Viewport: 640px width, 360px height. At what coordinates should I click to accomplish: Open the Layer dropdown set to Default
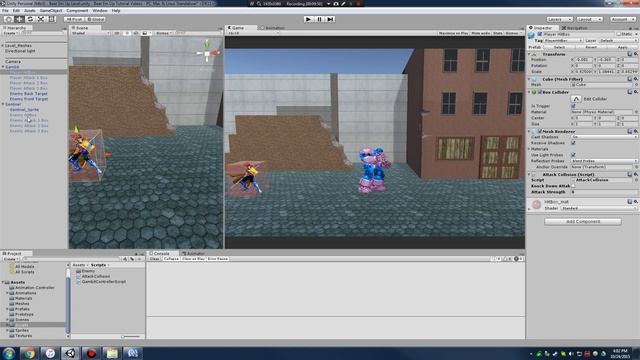[x=618, y=40]
